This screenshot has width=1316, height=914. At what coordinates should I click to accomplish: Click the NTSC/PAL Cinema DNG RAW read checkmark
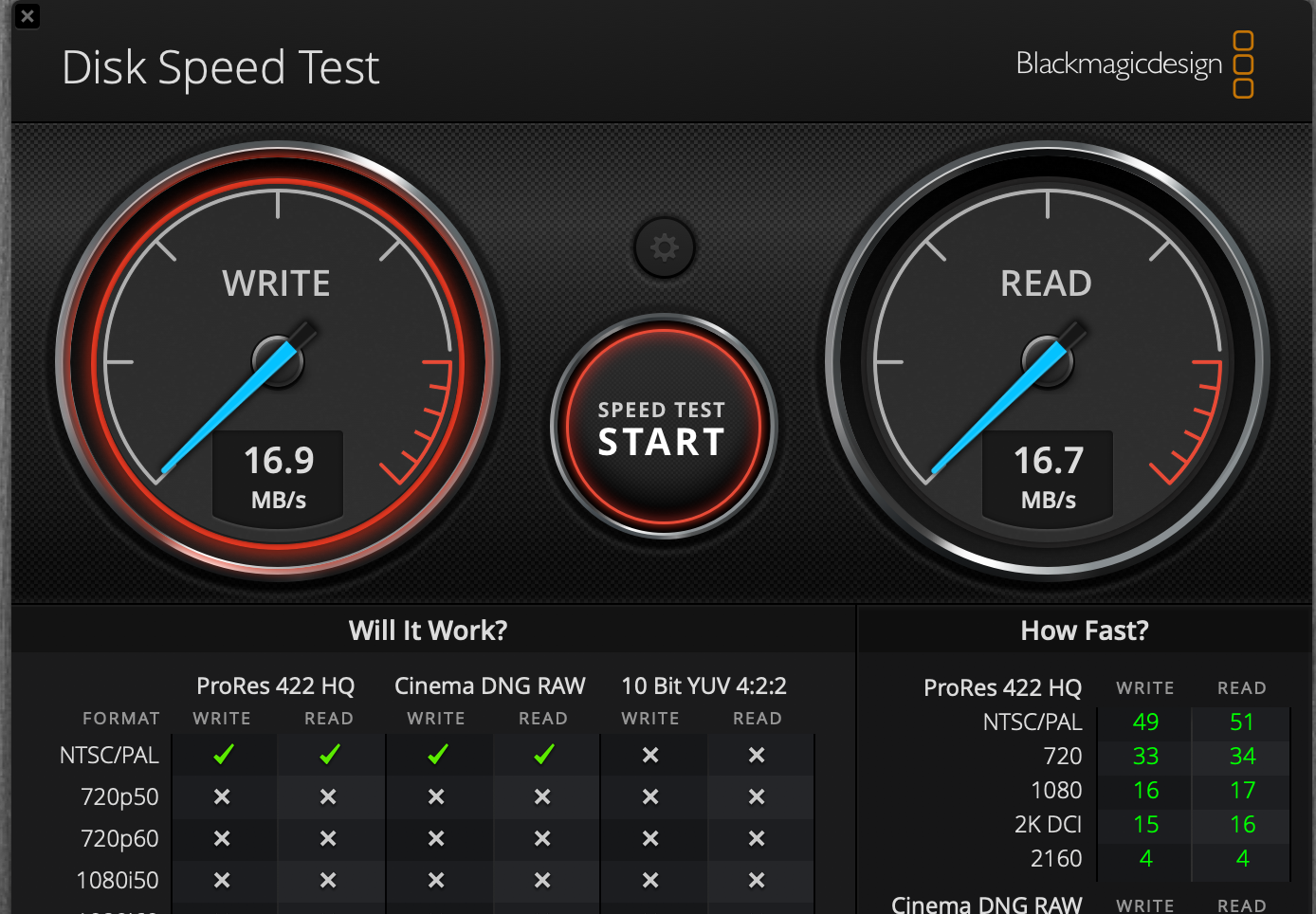pos(543,755)
